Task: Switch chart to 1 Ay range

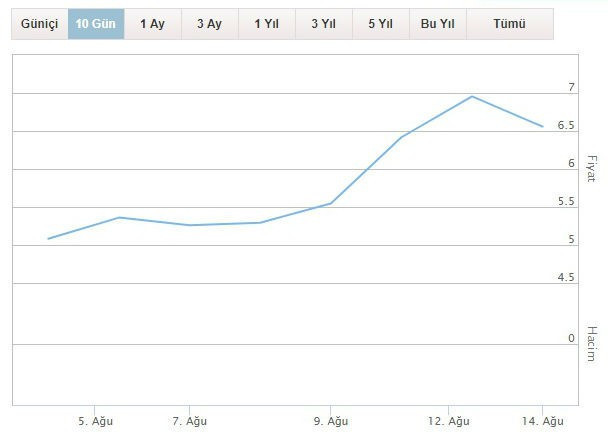Action: point(153,24)
